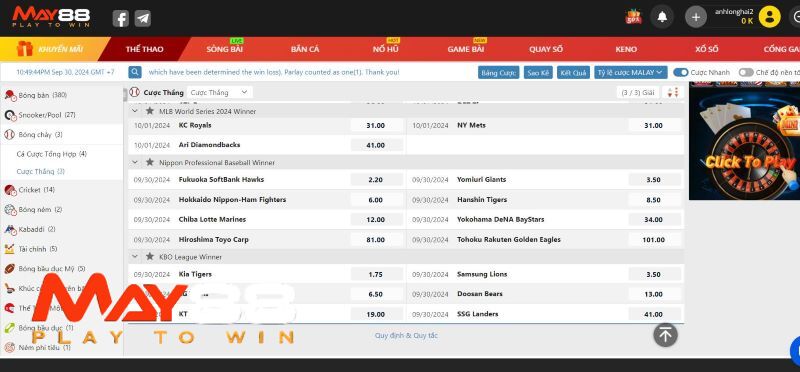800x372 pixels.
Task: Click the (3 / 3) Giải league filter
Action: click(x=638, y=92)
